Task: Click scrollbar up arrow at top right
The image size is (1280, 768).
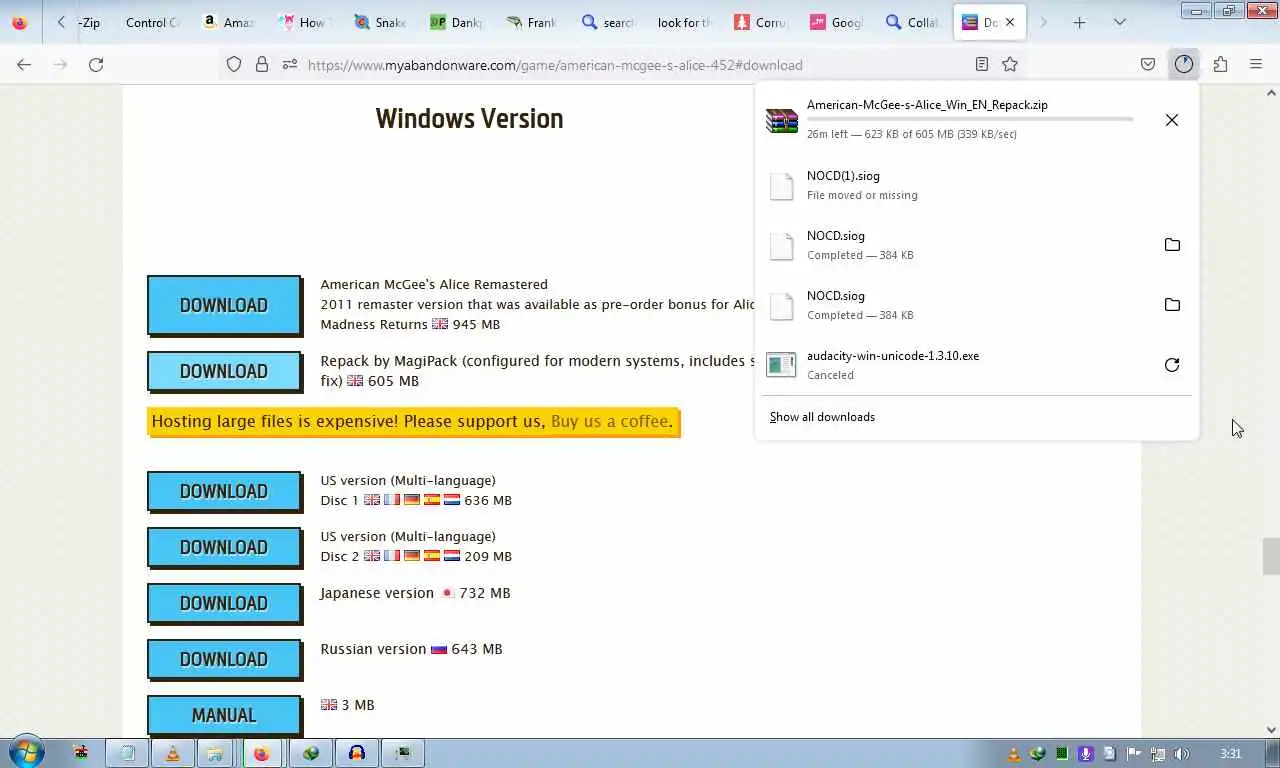Action: click(x=1271, y=93)
